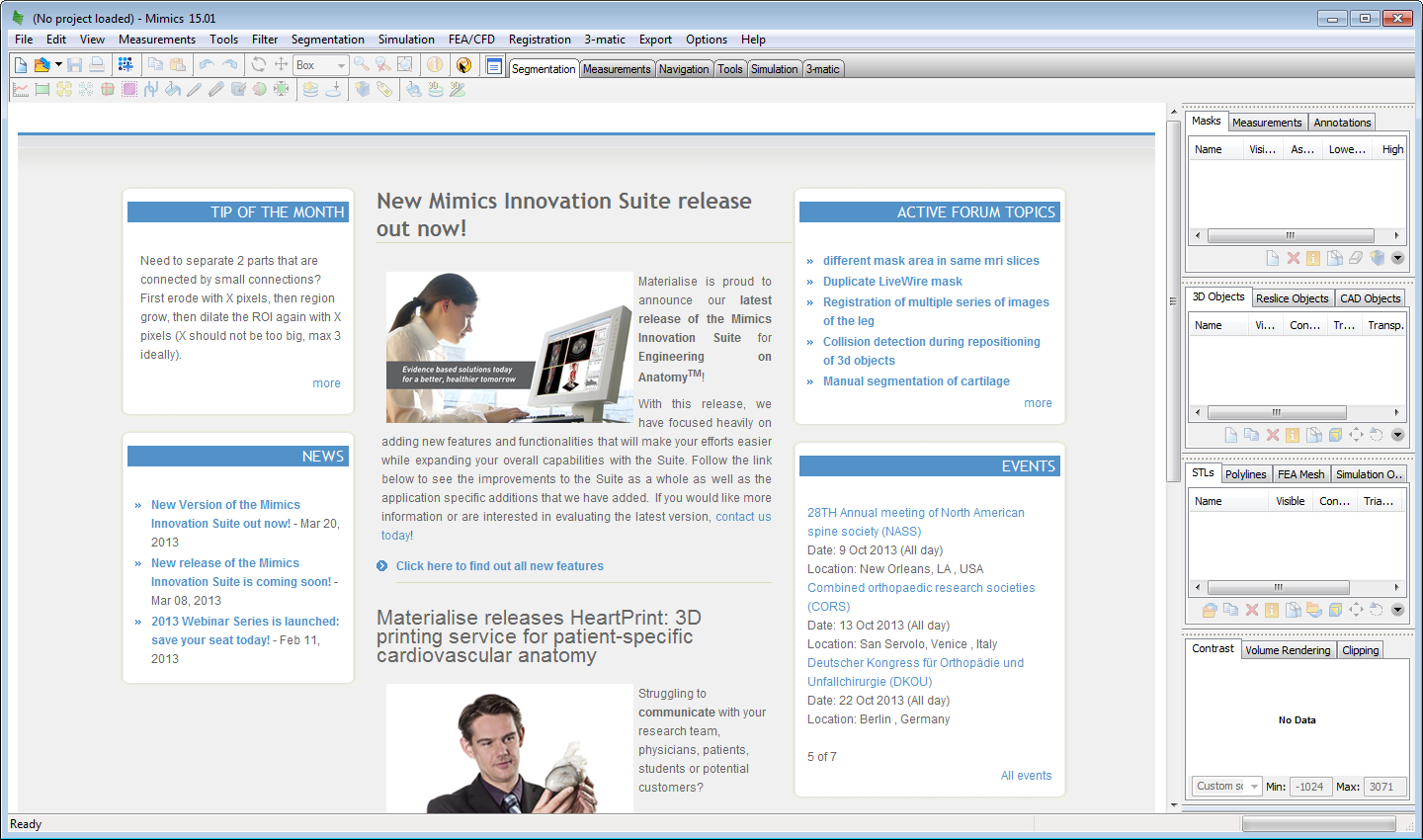
Task: Open the Registration menu
Action: click(540, 40)
